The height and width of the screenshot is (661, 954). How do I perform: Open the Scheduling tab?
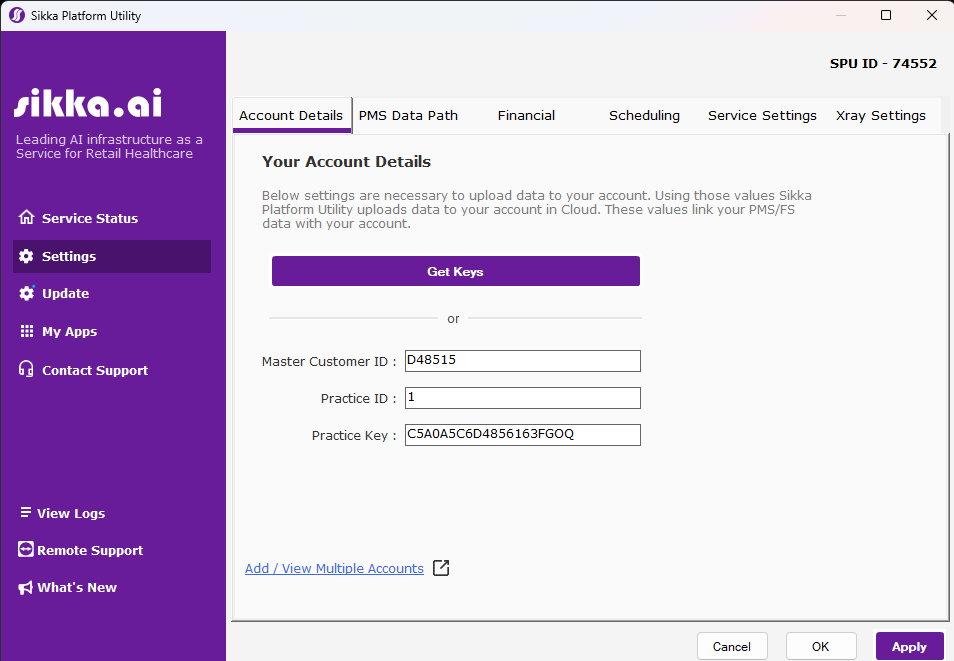pyautogui.click(x=644, y=115)
